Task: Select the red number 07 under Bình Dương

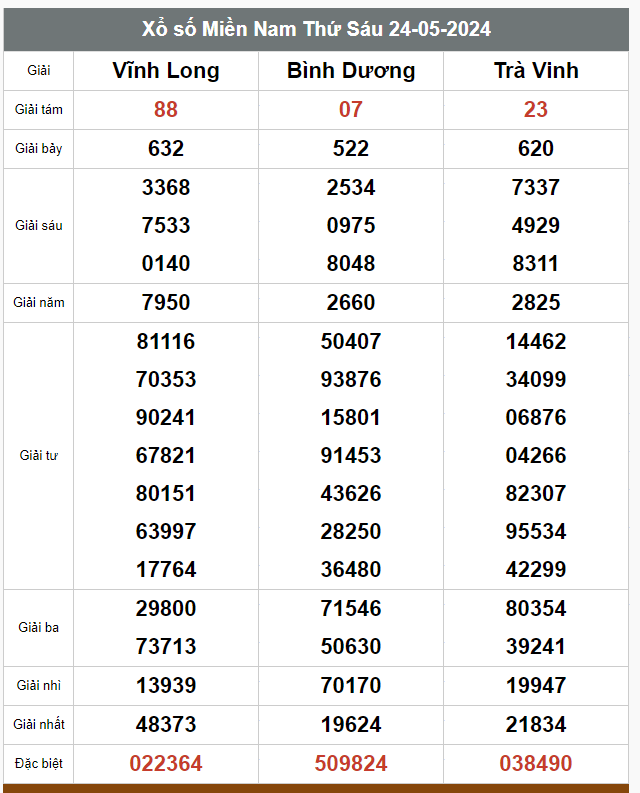Action: pyautogui.click(x=351, y=109)
